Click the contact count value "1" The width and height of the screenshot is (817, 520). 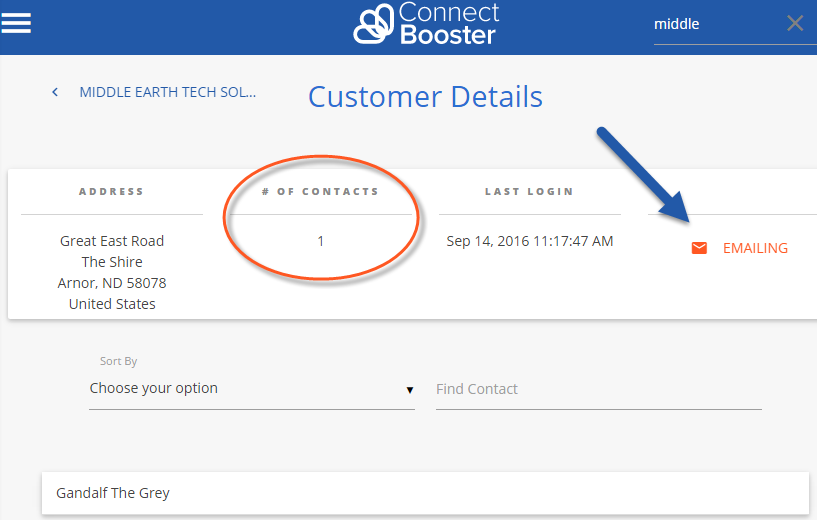click(320, 241)
